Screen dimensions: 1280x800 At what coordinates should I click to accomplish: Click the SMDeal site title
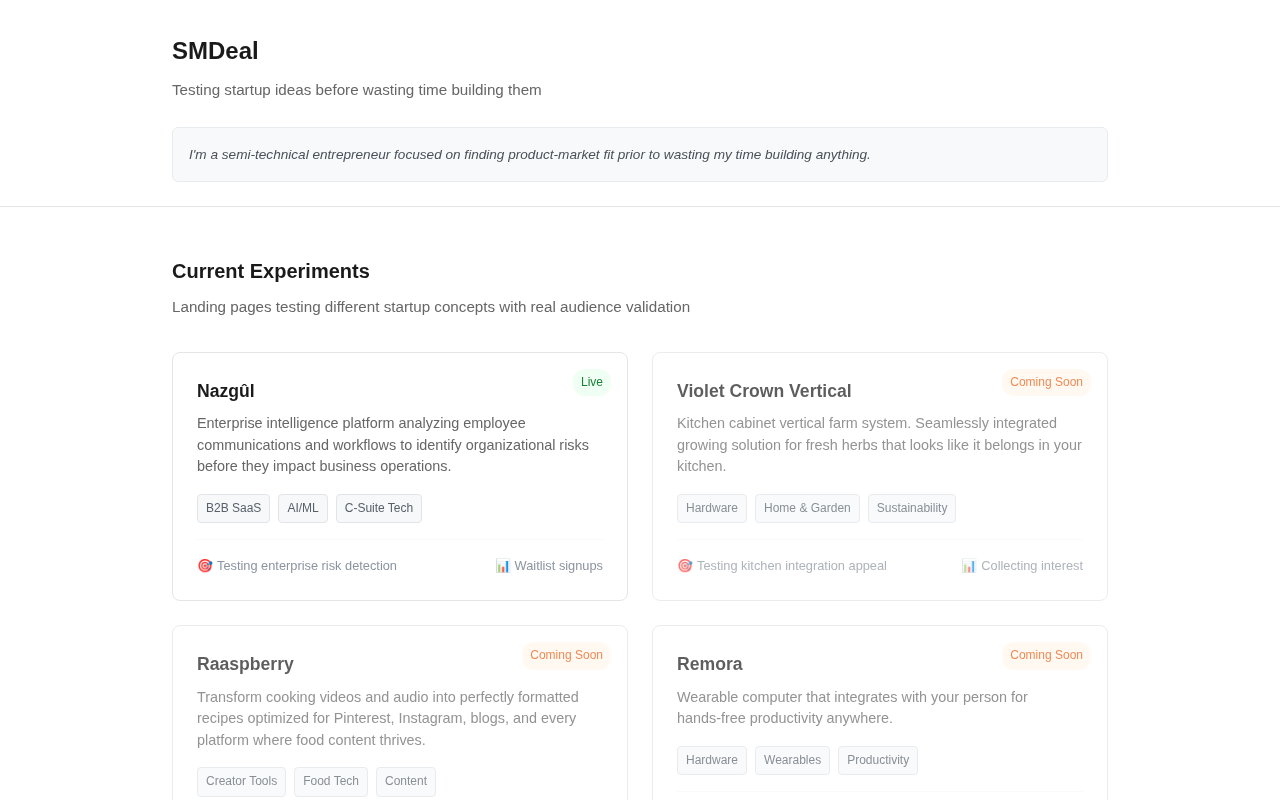click(215, 51)
